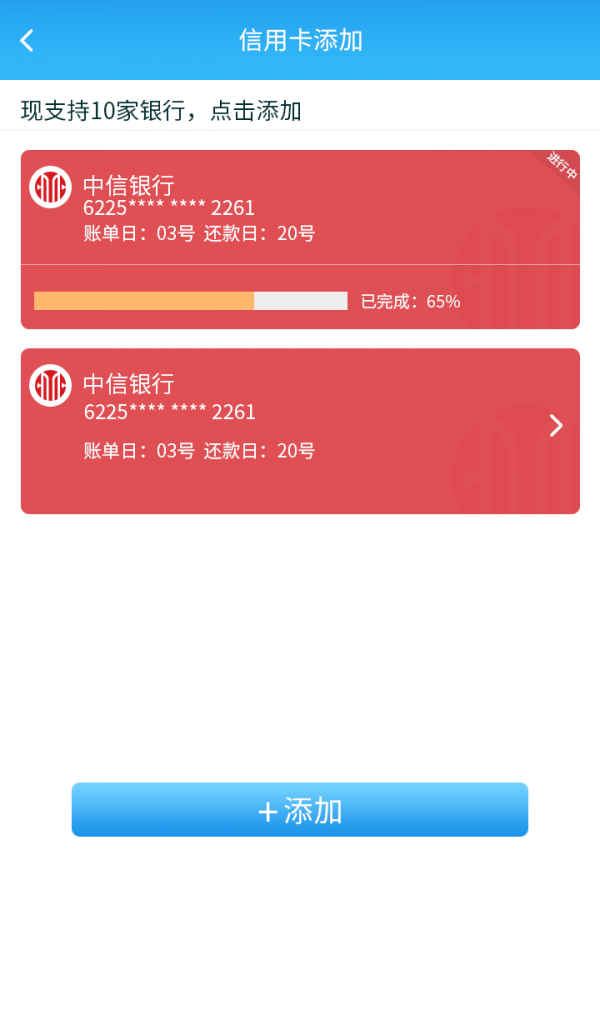Image resolution: width=600 pixels, height=1025 pixels.
Task: Expand the second card via its right chevron
Action: pos(556,425)
